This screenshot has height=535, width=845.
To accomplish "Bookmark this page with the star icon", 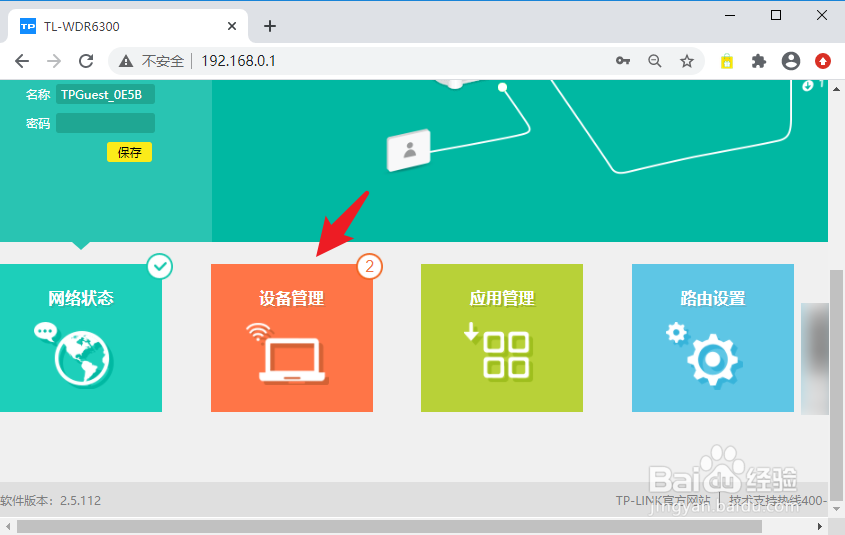I will pyautogui.click(x=687, y=61).
